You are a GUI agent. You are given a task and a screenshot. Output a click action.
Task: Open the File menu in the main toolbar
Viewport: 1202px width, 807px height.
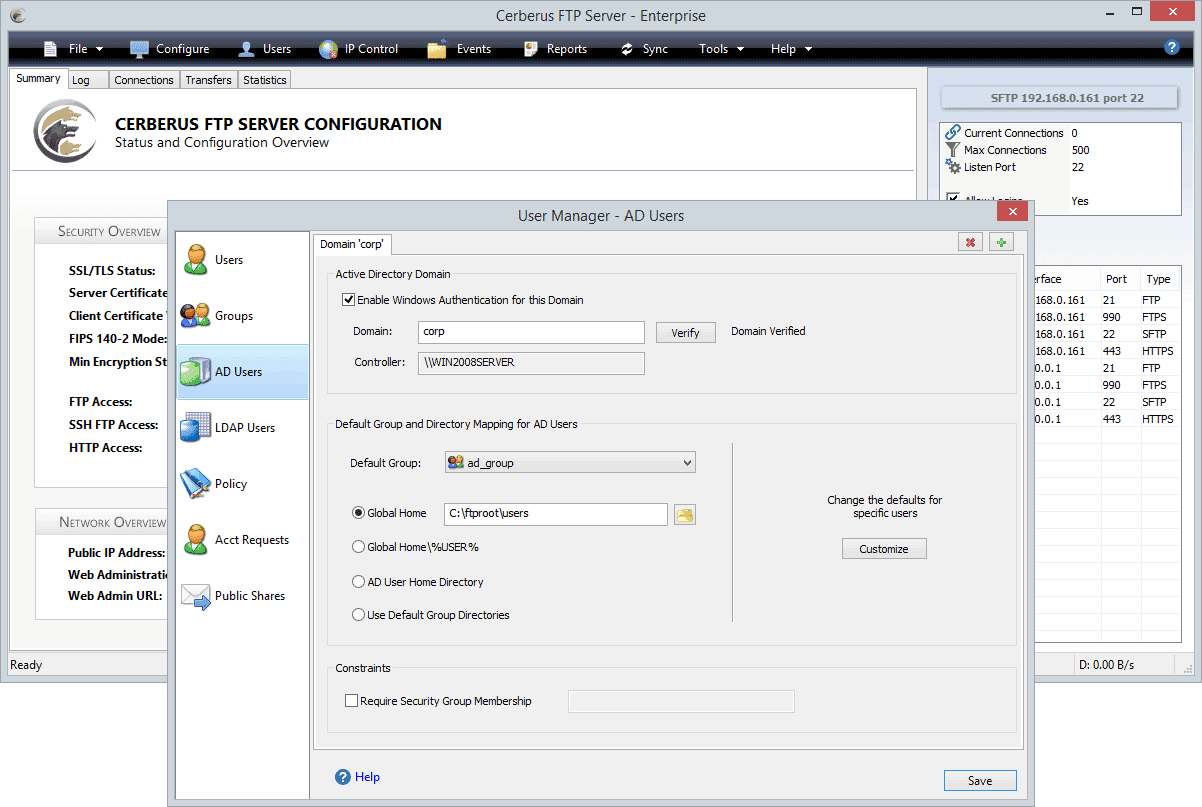[x=72, y=48]
